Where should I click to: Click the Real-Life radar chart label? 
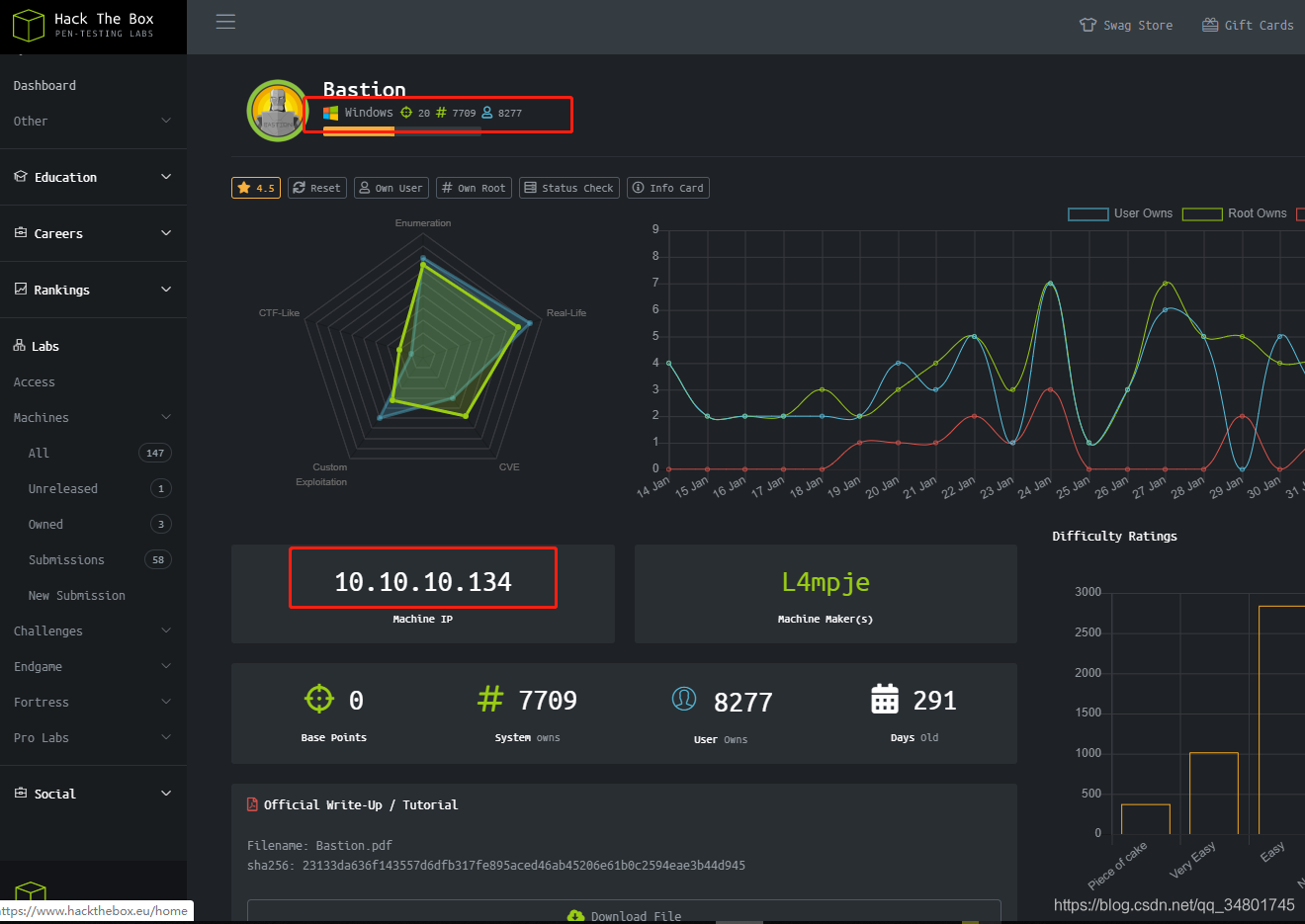566,313
